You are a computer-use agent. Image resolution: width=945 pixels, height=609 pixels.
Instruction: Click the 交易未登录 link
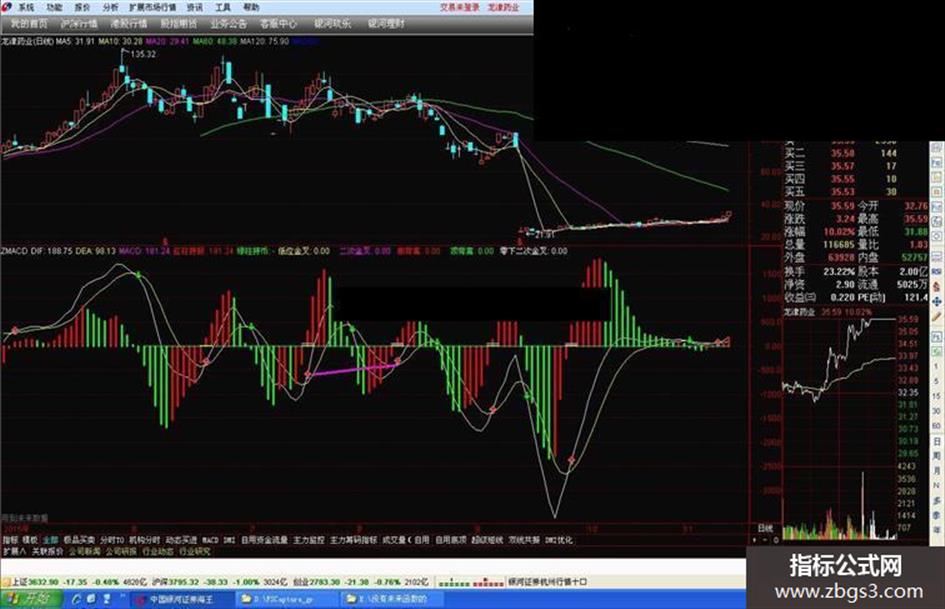point(460,7)
